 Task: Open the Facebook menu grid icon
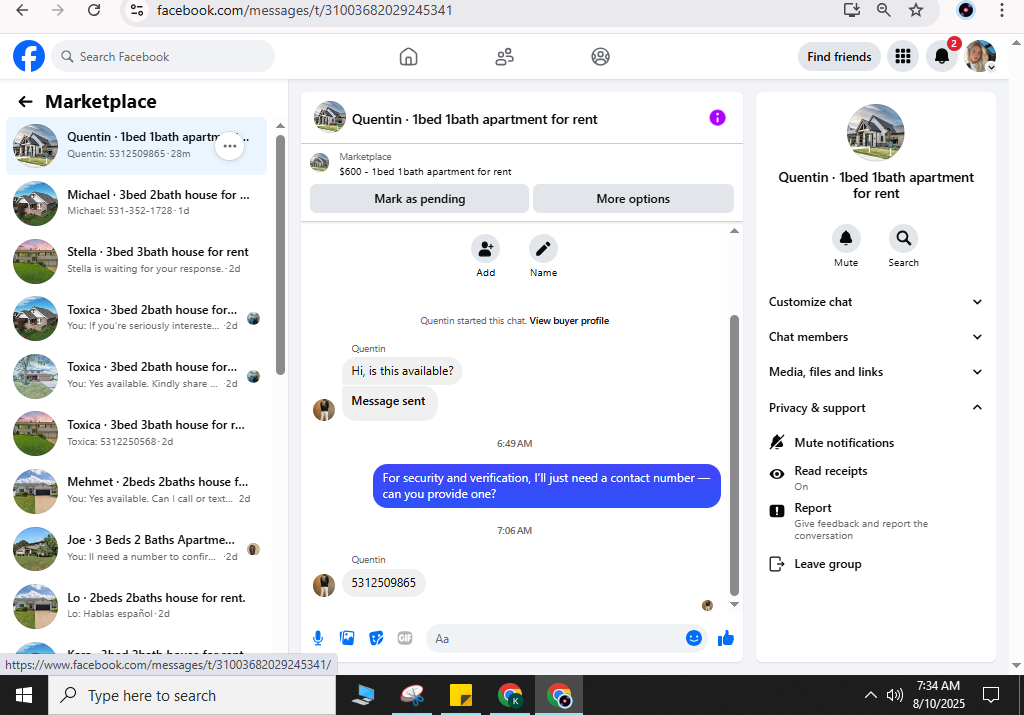(903, 57)
